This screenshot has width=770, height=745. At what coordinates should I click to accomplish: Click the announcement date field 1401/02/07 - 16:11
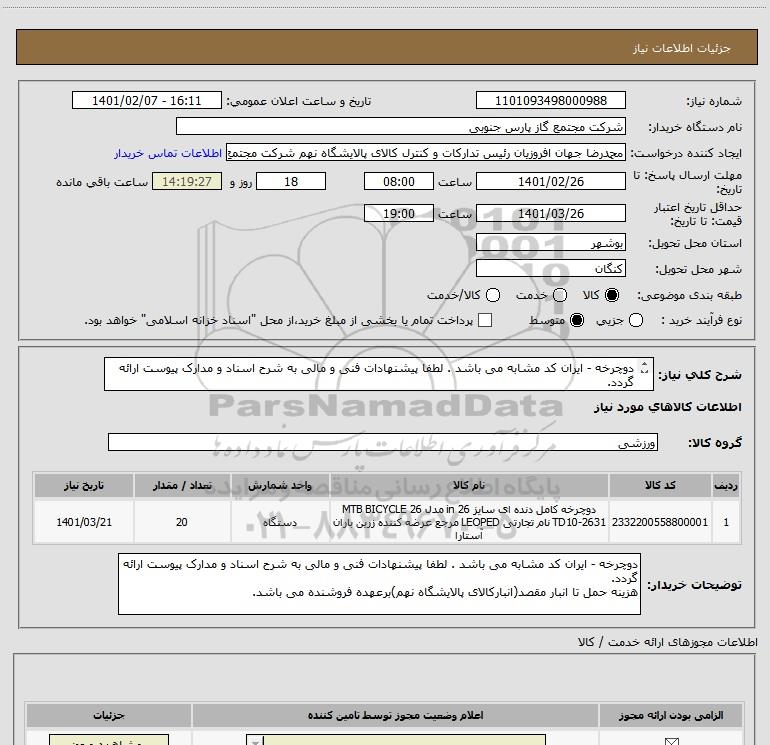[147, 100]
